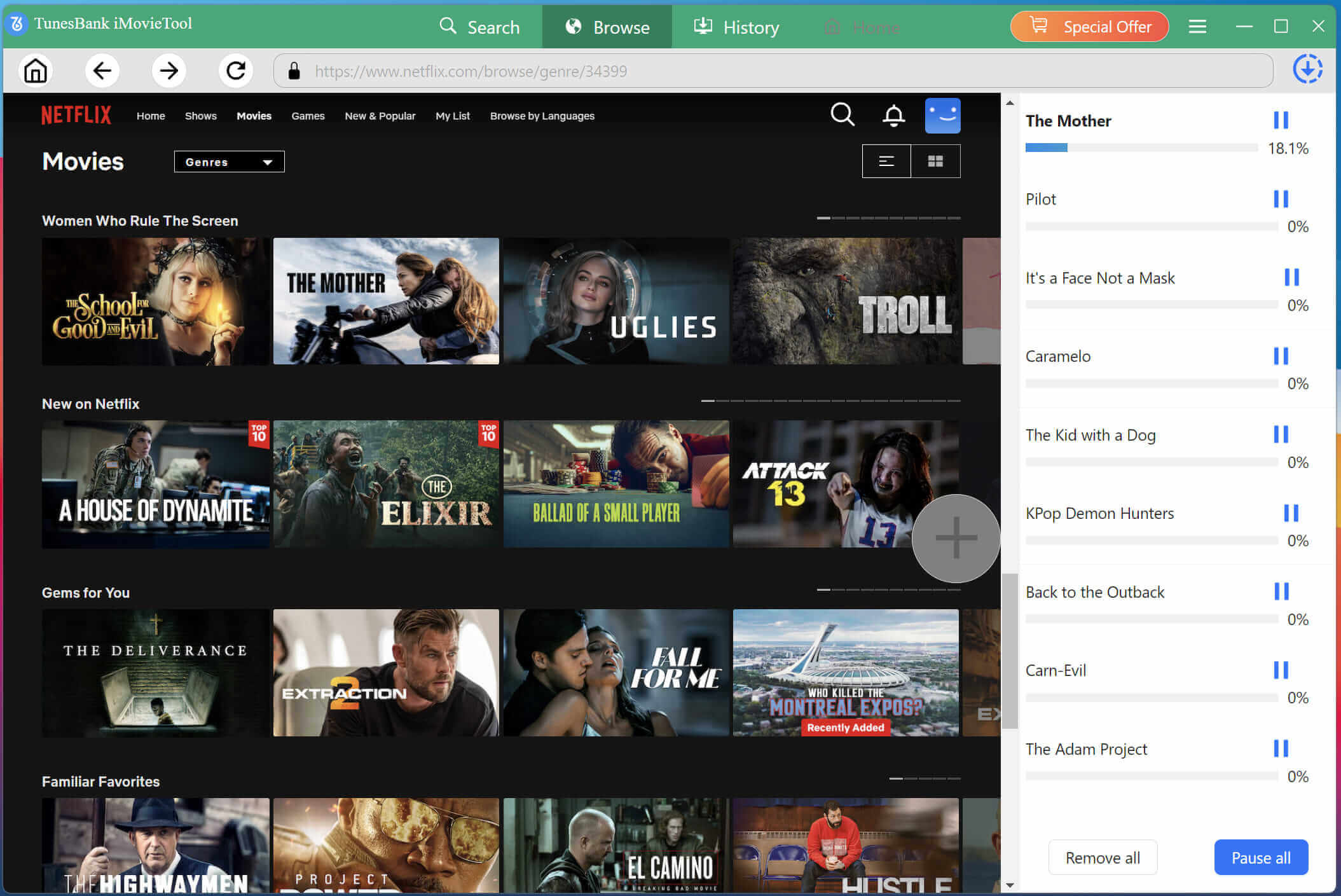Image resolution: width=1341 pixels, height=896 pixels.
Task: Open The Elixir thumbnail
Action: click(386, 484)
